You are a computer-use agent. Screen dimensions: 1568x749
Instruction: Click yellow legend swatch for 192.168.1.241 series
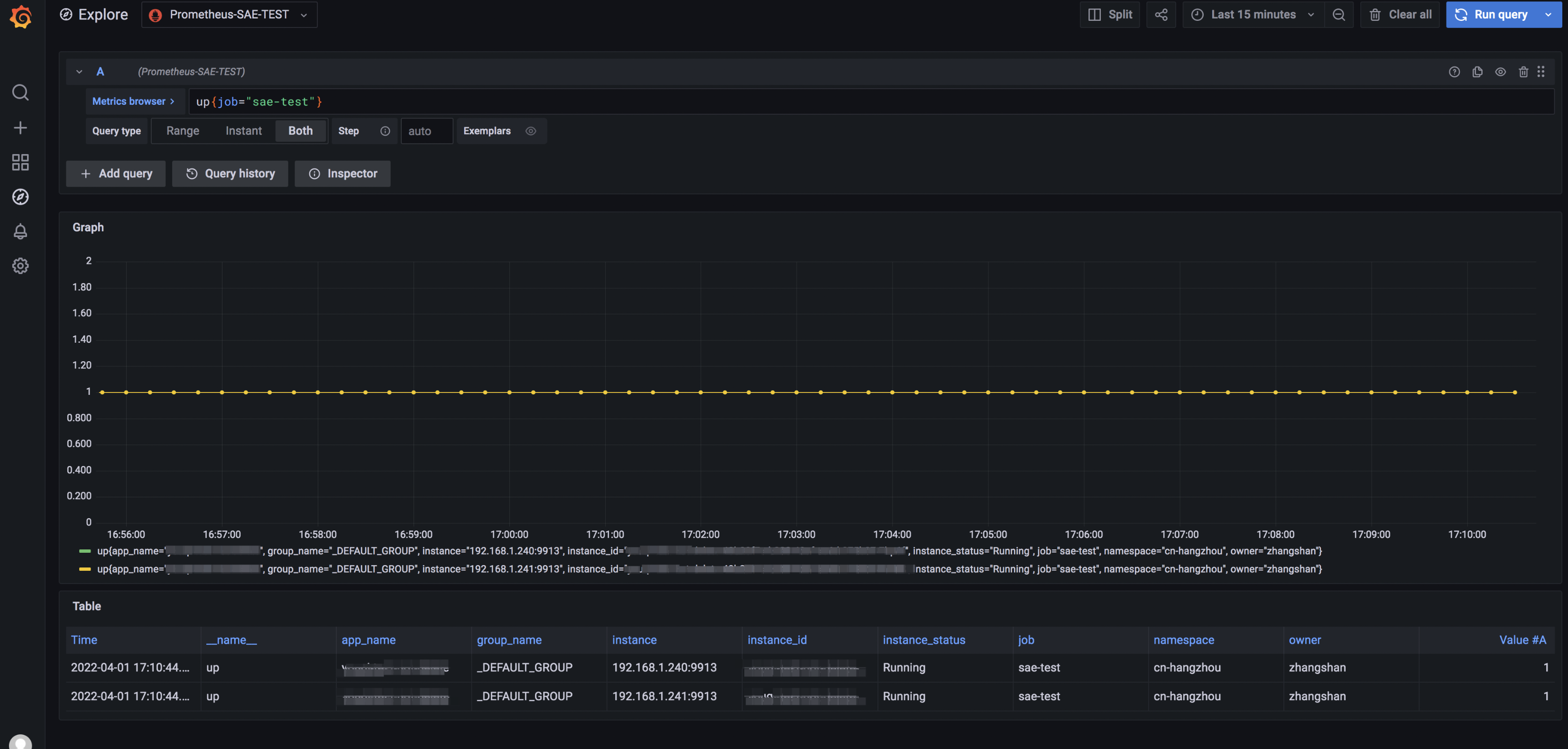click(x=85, y=569)
